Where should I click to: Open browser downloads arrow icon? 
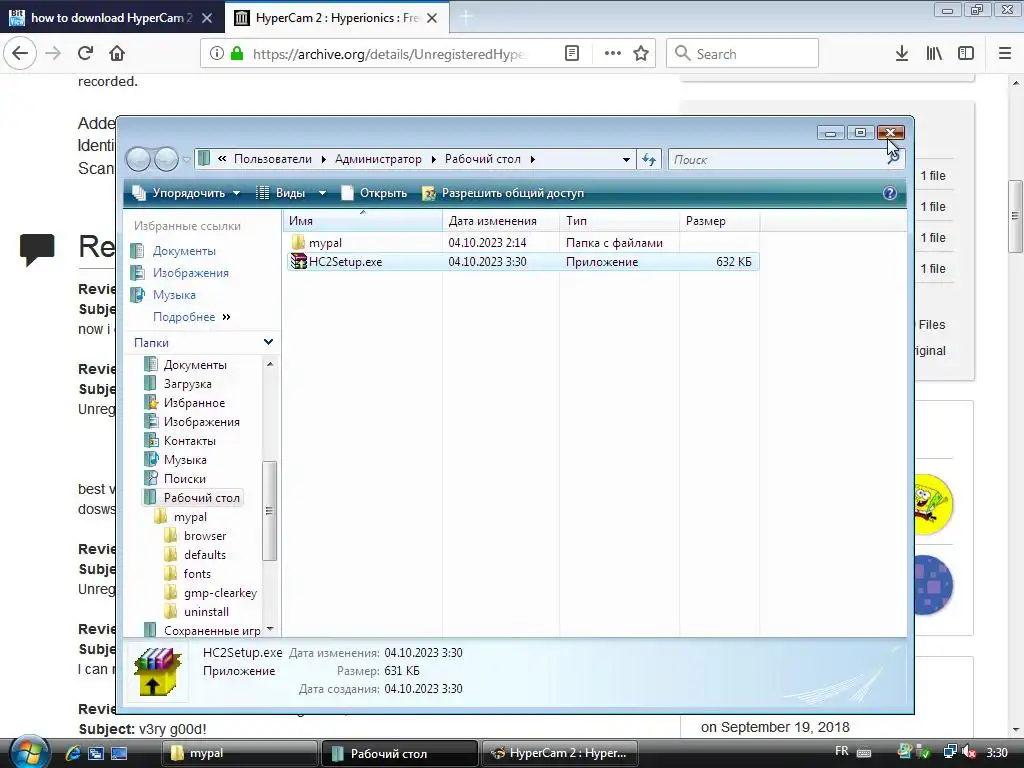click(x=901, y=54)
